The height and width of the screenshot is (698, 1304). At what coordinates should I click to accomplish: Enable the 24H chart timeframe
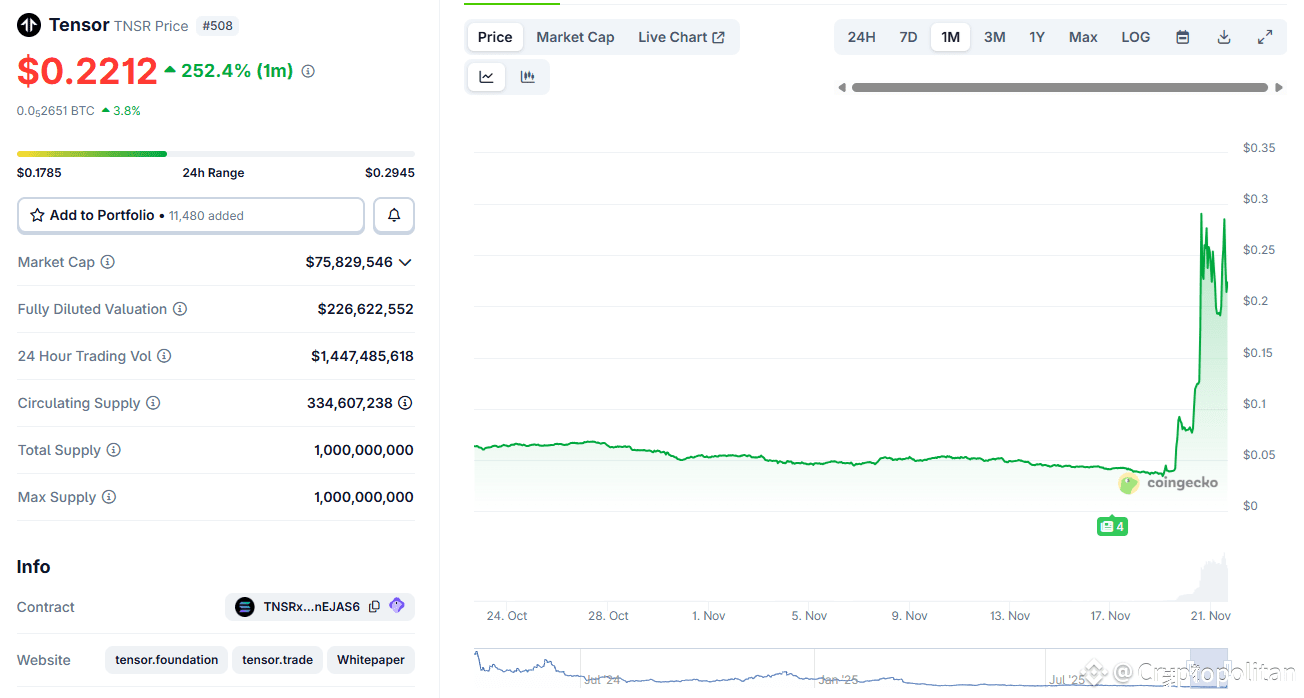861,36
